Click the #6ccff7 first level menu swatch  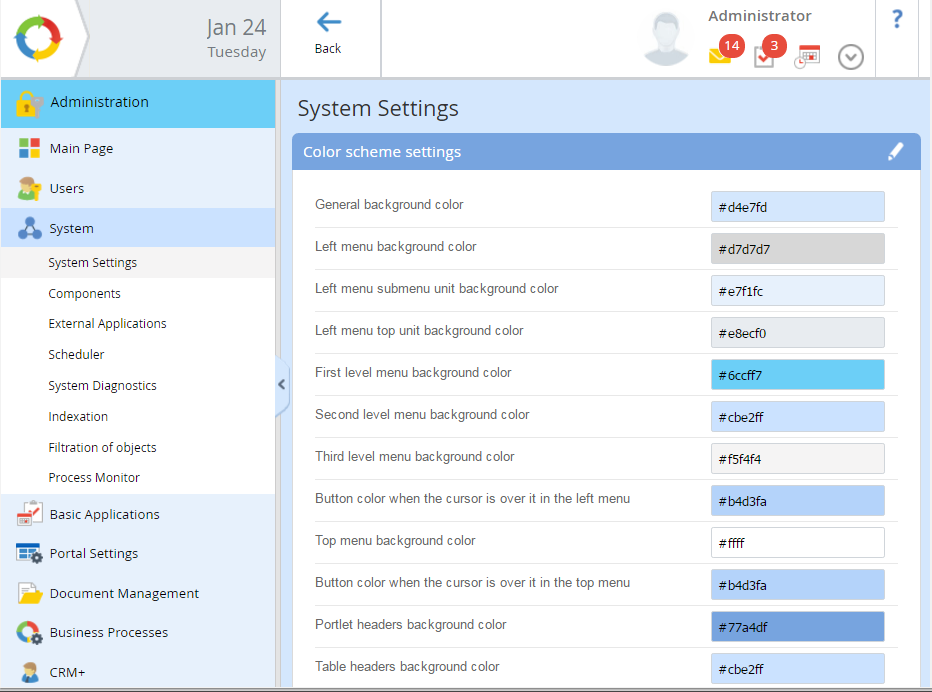(798, 375)
